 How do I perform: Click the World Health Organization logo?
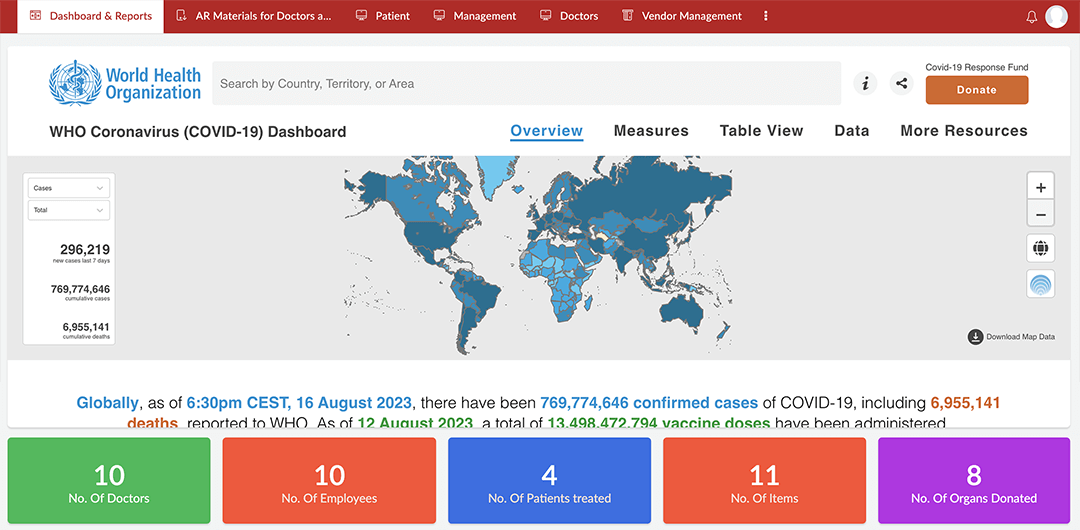coord(125,83)
